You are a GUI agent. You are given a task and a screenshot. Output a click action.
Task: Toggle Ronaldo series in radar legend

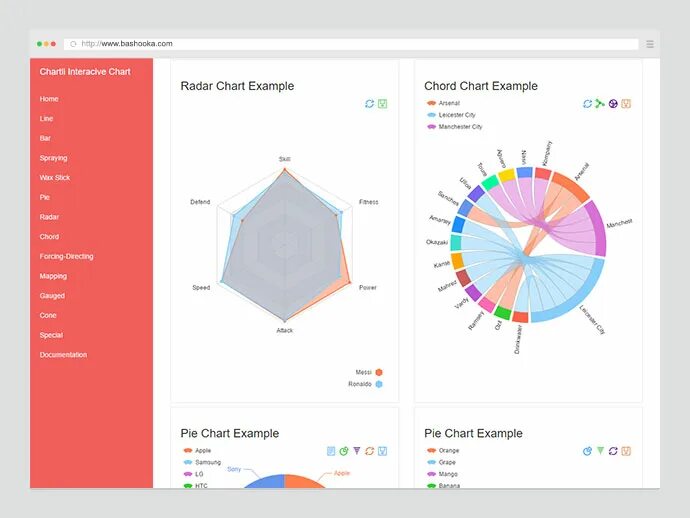[365, 384]
